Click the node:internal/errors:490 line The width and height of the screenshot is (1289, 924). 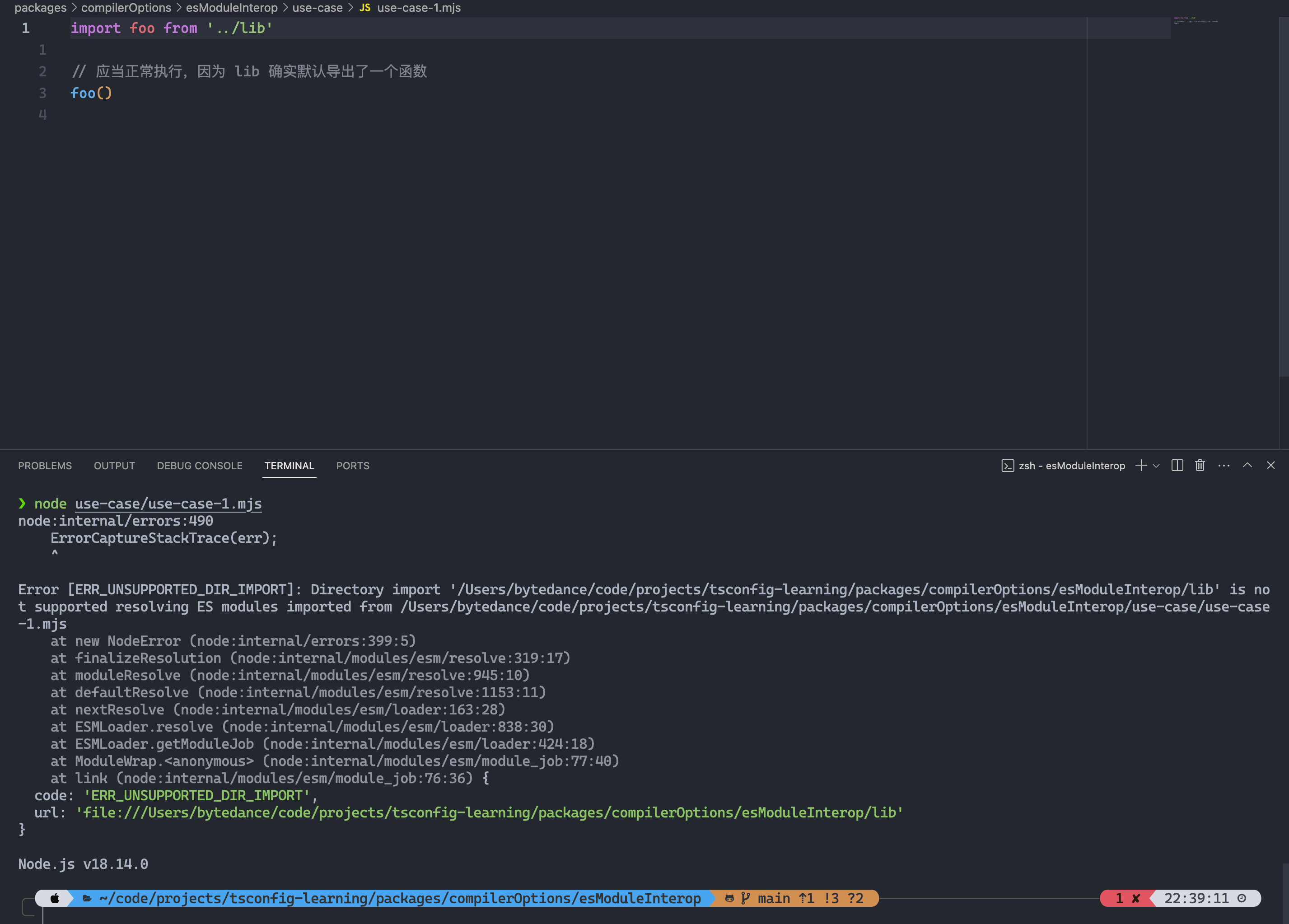tap(115, 521)
